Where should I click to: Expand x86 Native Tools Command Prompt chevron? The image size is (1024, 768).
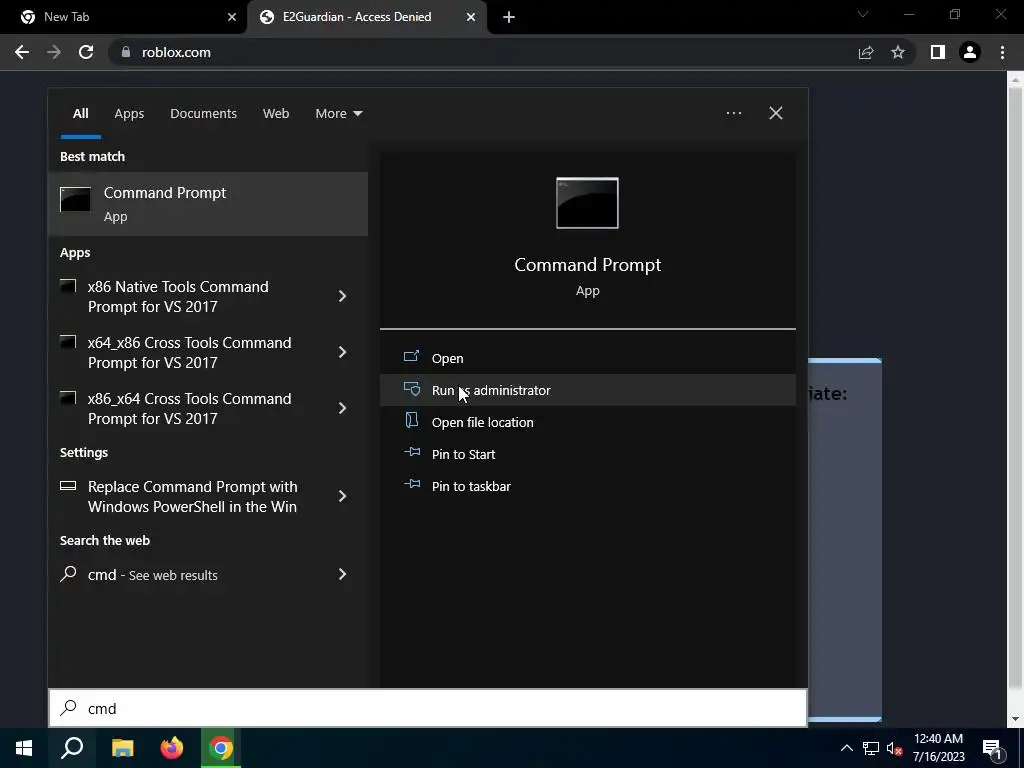342,296
